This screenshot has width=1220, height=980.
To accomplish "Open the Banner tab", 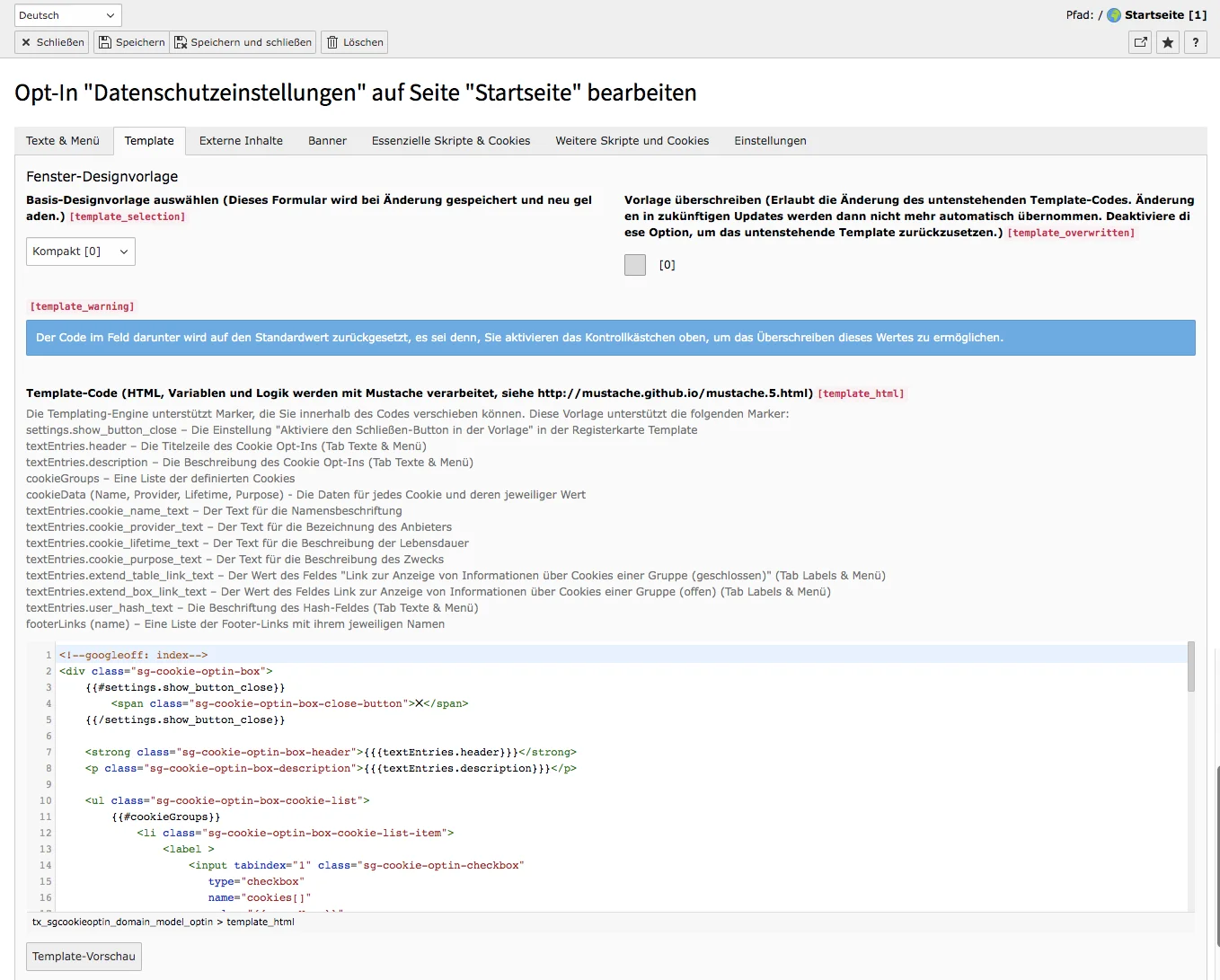I will click(x=327, y=141).
